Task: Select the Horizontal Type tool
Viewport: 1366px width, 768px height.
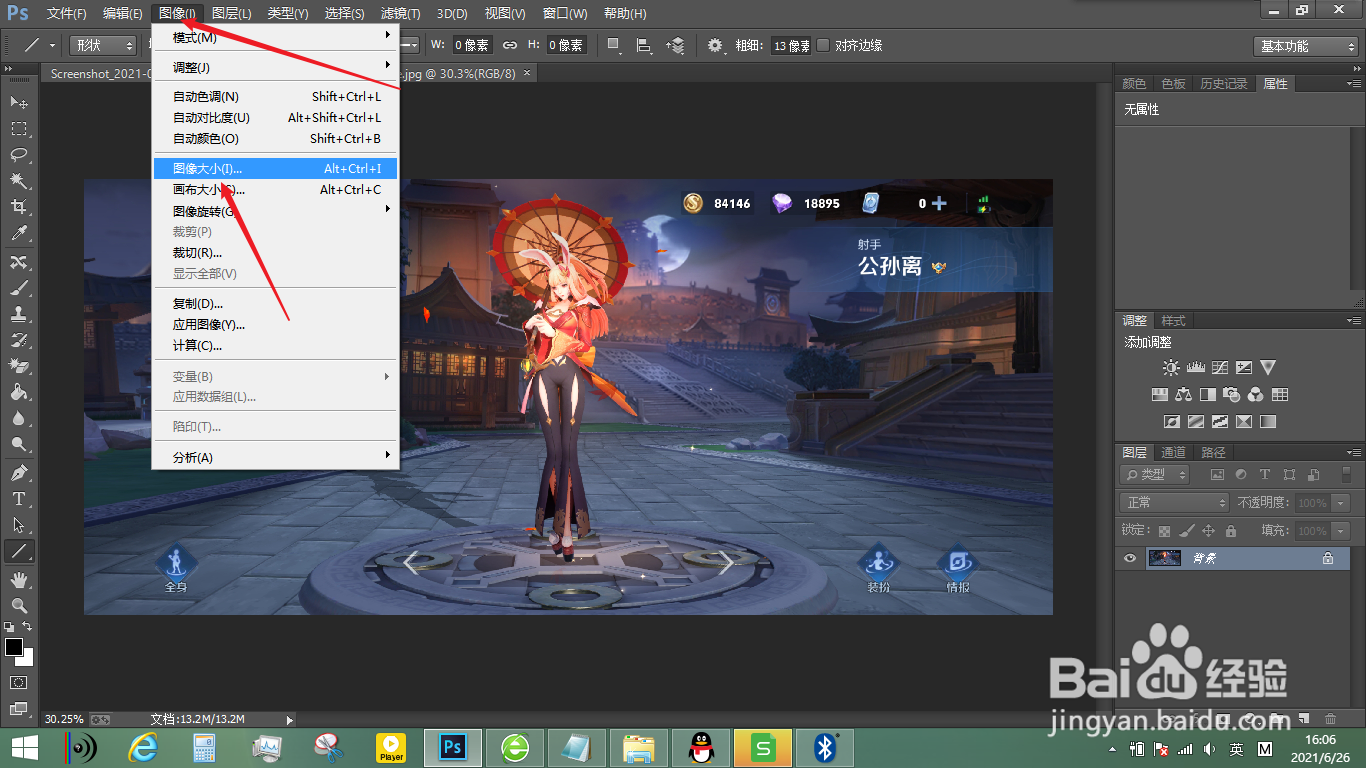Action: tap(18, 498)
